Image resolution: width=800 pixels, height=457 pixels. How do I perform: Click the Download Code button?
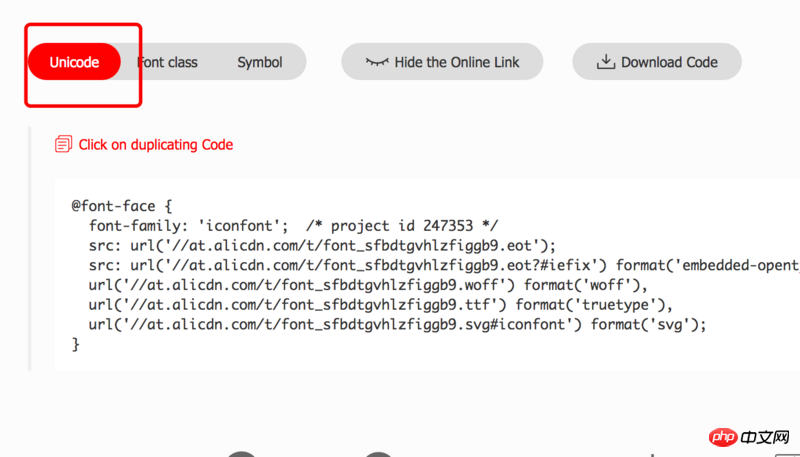click(x=657, y=62)
